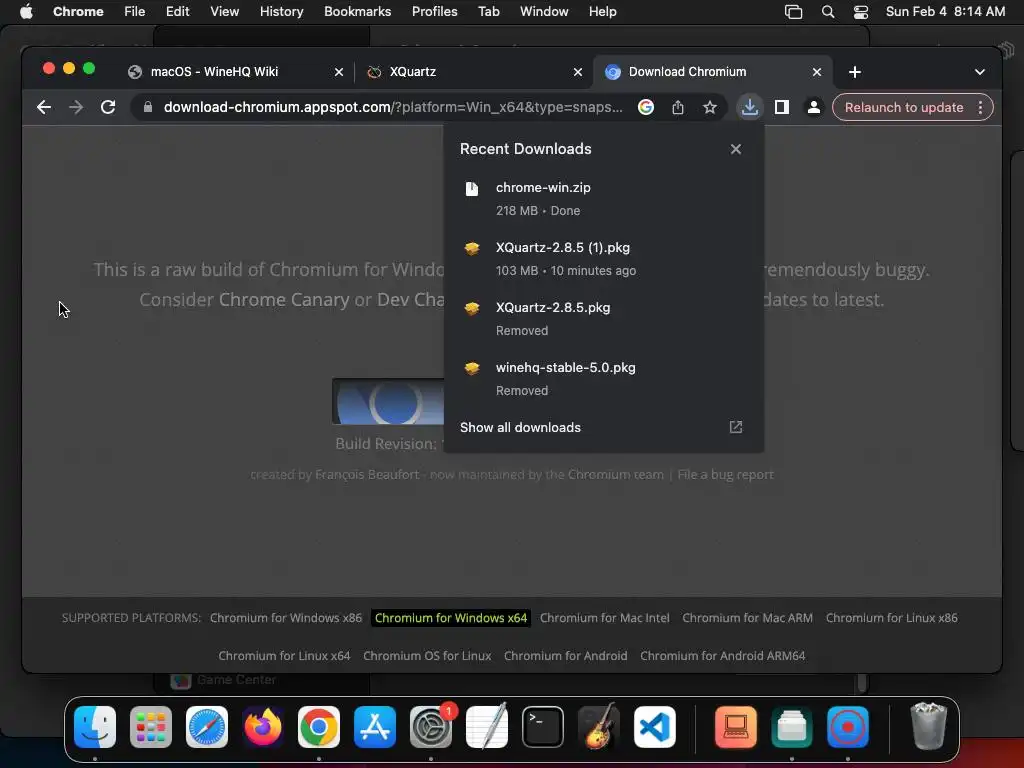Open the Chrome profile avatar
1024x768 pixels.
coord(813,107)
